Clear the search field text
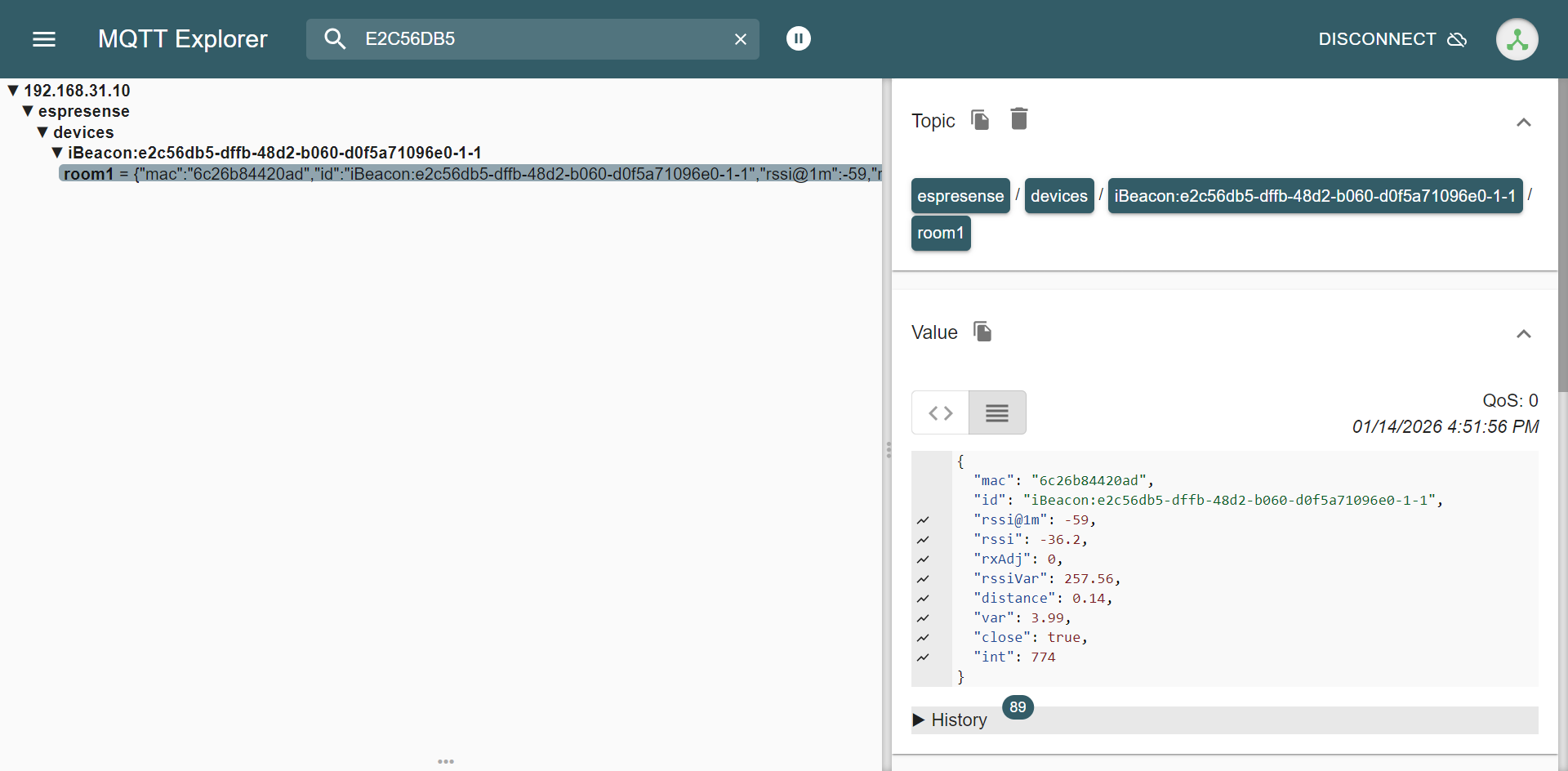This screenshot has width=1568, height=771. pyautogui.click(x=740, y=39)
